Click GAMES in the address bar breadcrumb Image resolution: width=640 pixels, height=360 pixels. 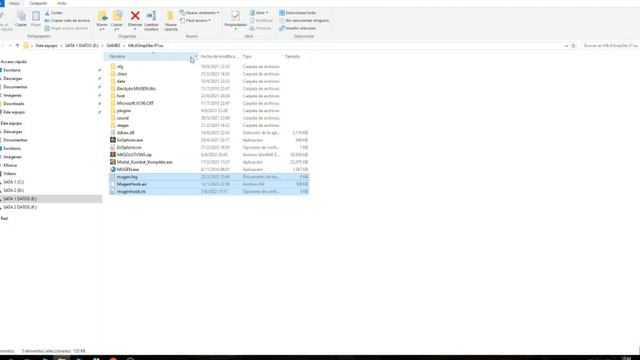[x=113, y=46]
